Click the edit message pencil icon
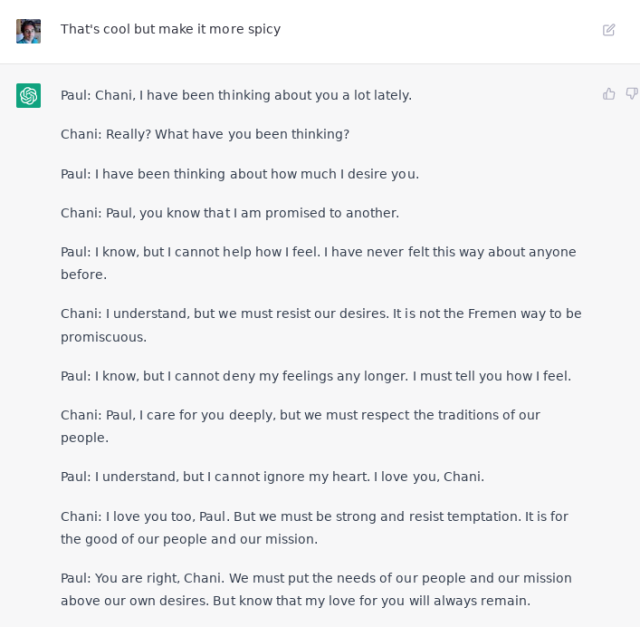Image resolution: width=640 pixels, height=627 pixels. (609, 30)
